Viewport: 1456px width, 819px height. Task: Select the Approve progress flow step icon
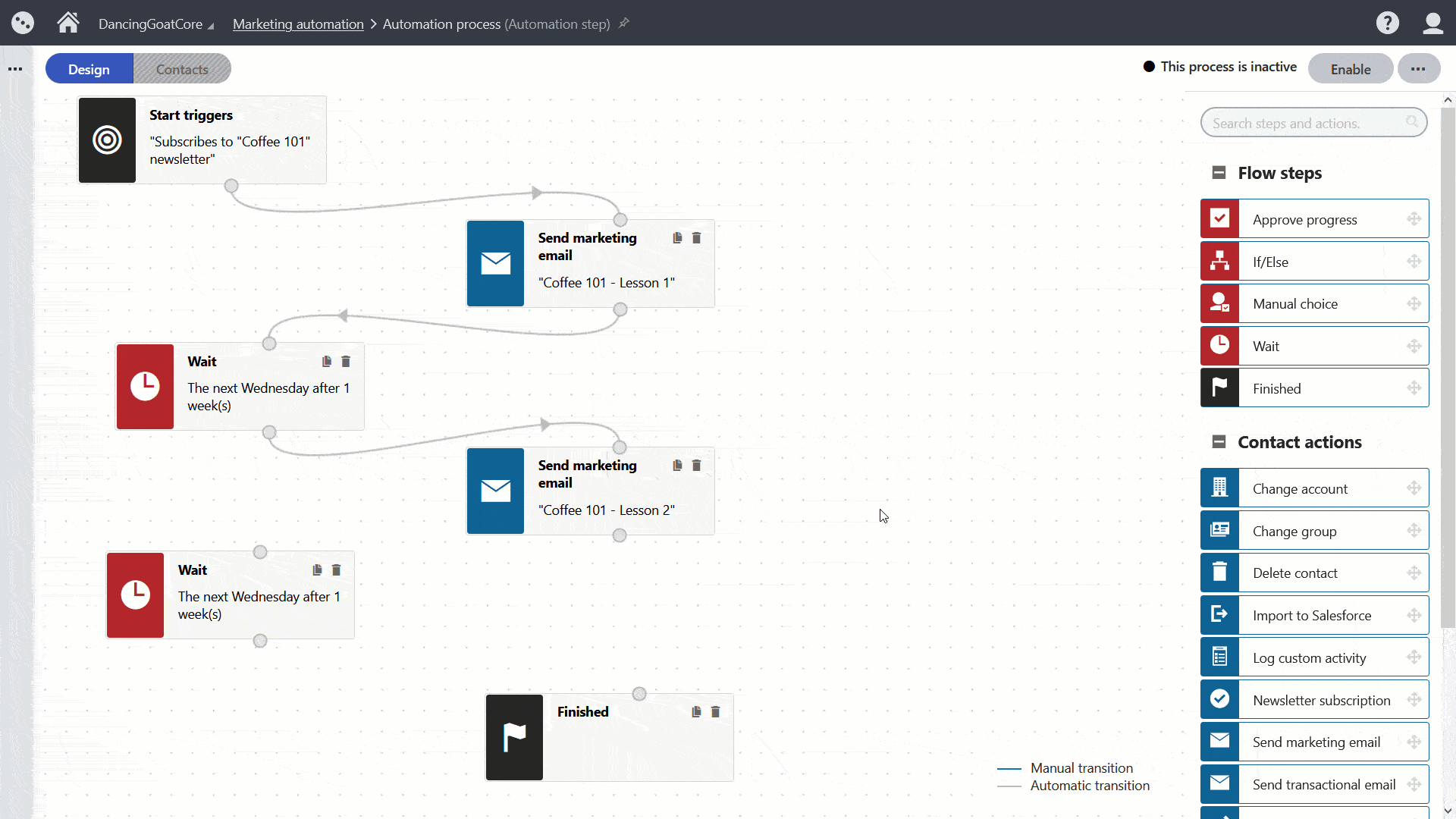point(1220,218)
